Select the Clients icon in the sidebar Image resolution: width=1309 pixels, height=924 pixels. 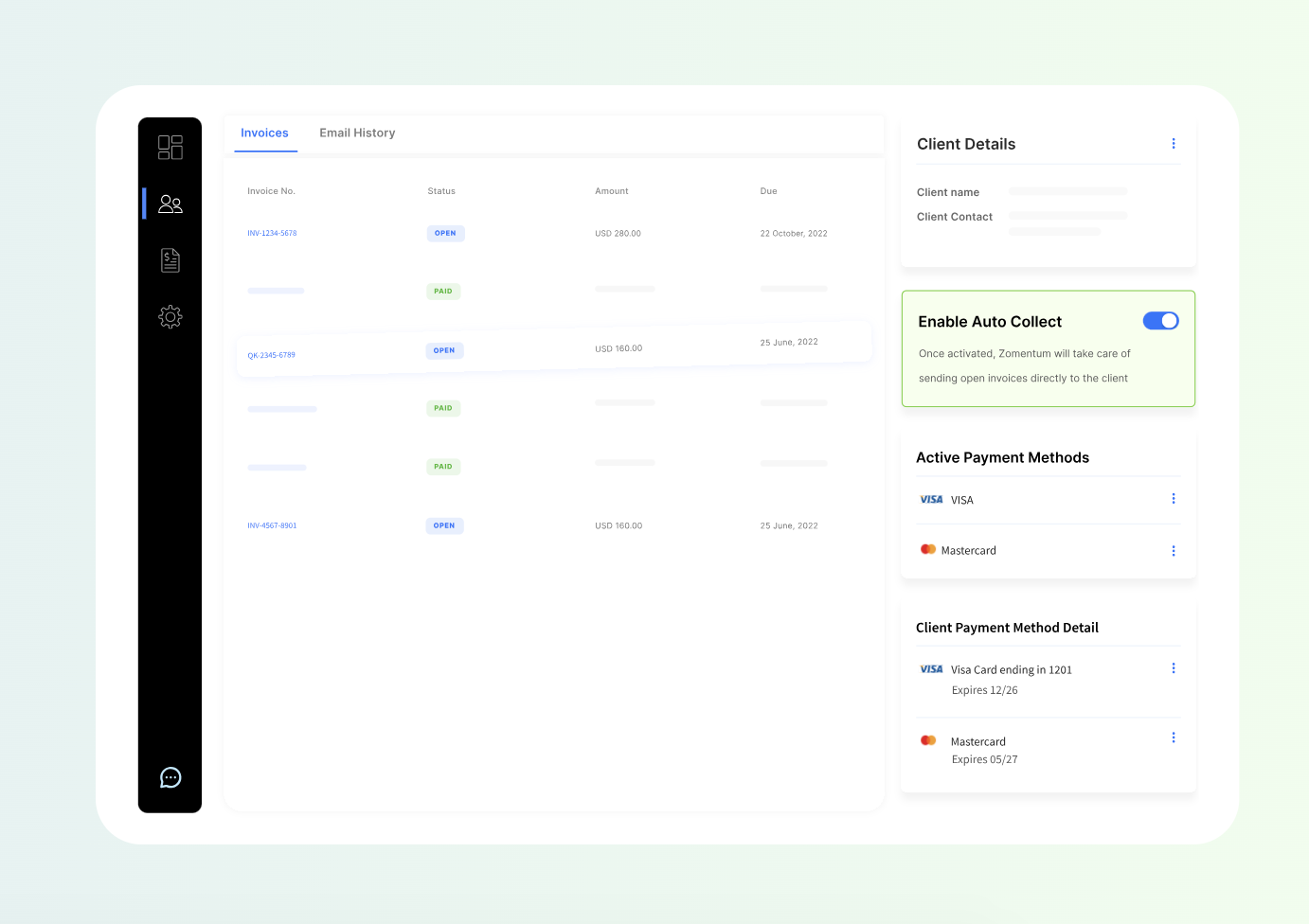point(170,204)
